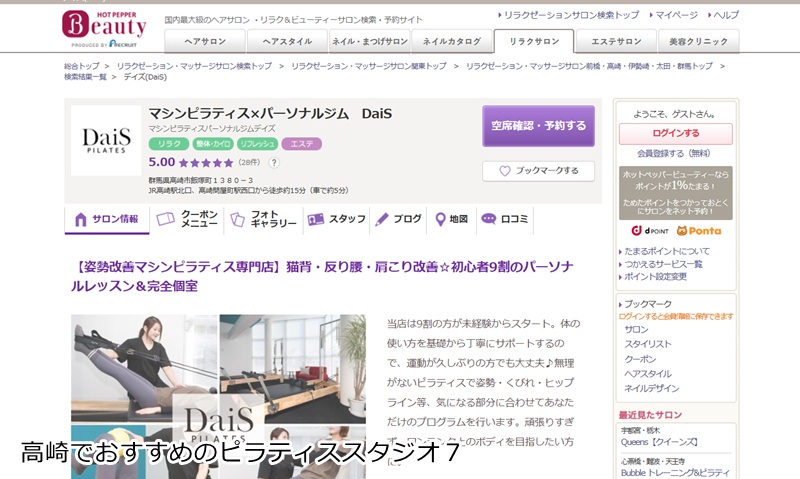Click the Ponta logo
Image resolution: width=800 pixels, height=479 pixels.
(699, 231)
